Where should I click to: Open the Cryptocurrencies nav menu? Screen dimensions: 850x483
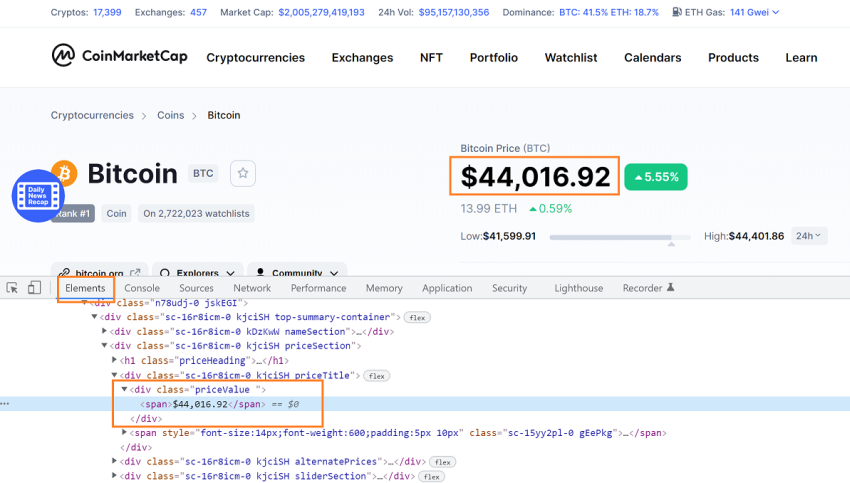point(255,57)
